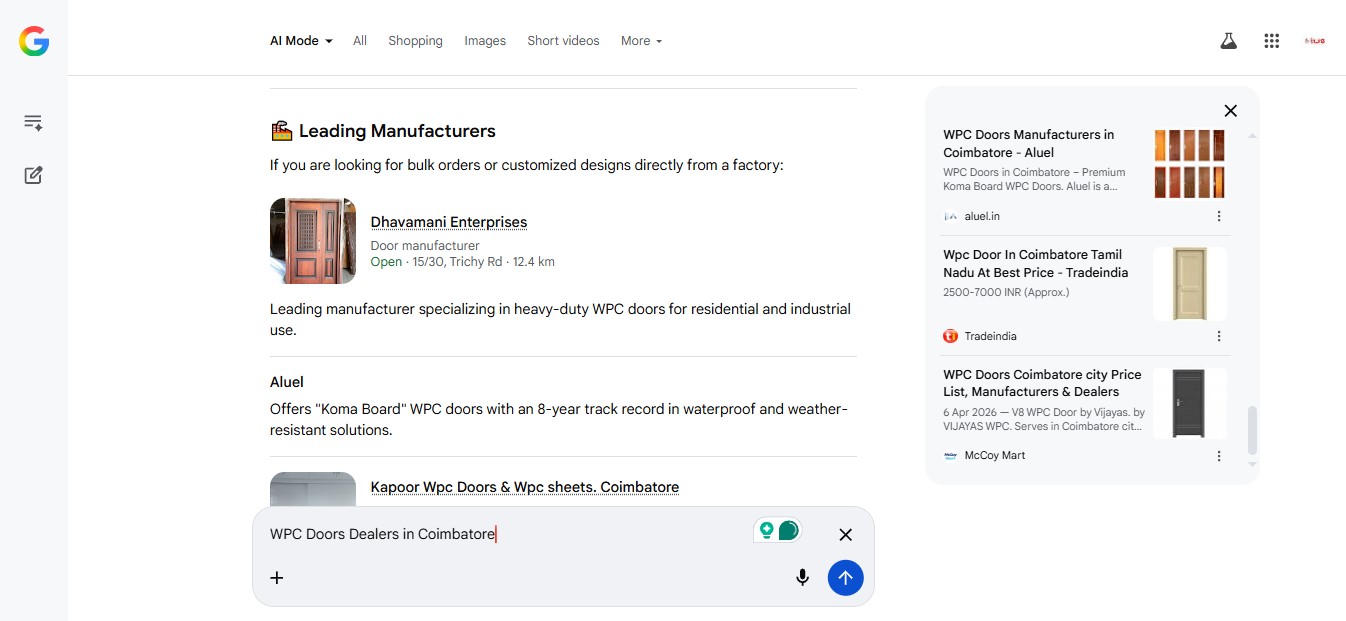Clear the search query text
The width and height of the screenshot is (1346, 621).
point(845,535)
